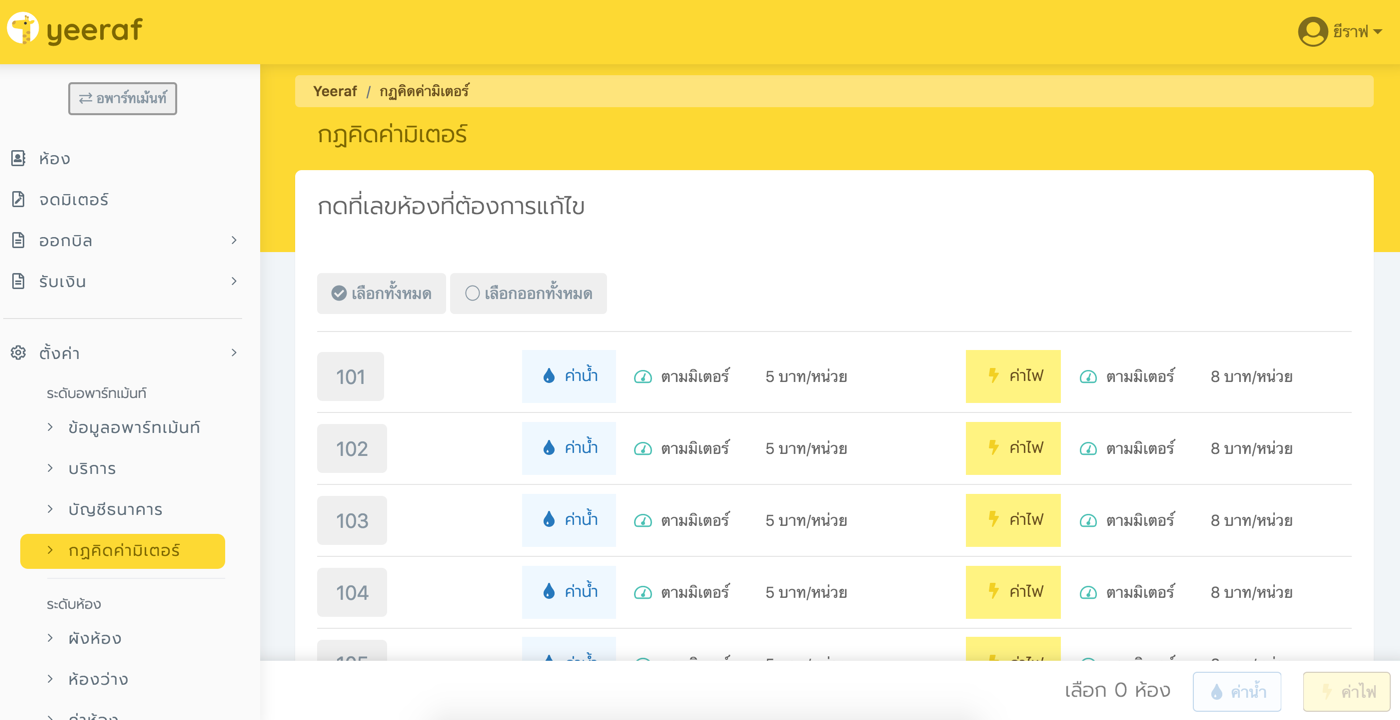The height and width of the screenshot is (720, 1400).
Task: Click the room icon beside ห้อง
Action: 18,158
